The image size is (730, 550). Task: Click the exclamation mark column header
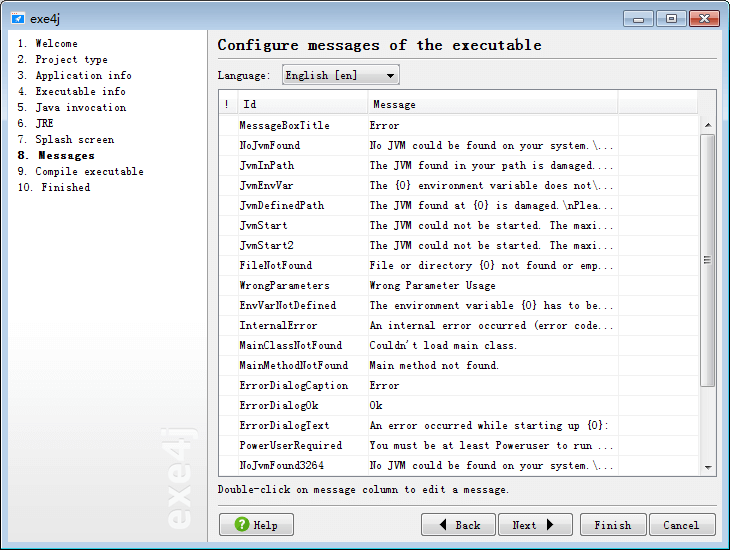coord(227,104)
